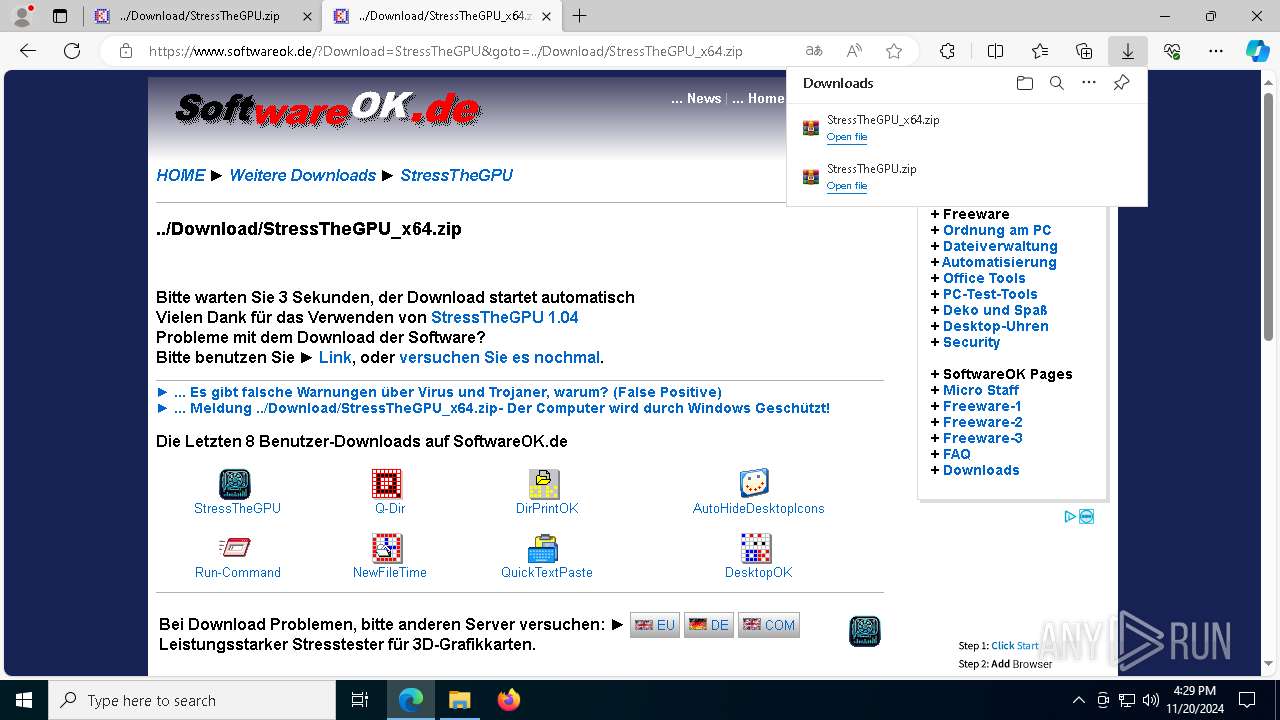Image resolution: width=1280 pixels, height=720 pixels.
Task: Click the Windows taskbar search box
Action: [x=192, y=700]
